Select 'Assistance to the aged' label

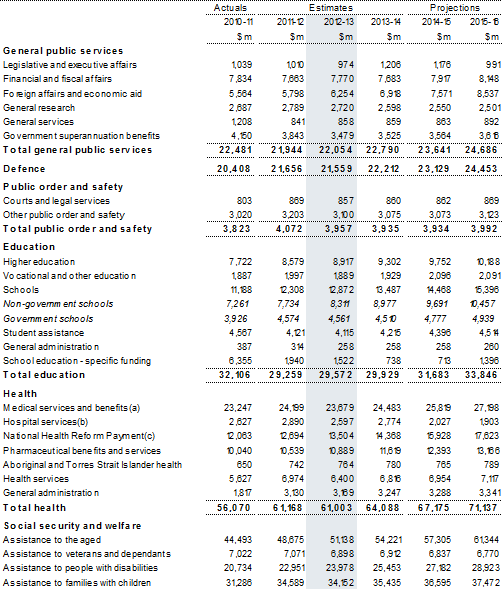click(x=52, y=540)
